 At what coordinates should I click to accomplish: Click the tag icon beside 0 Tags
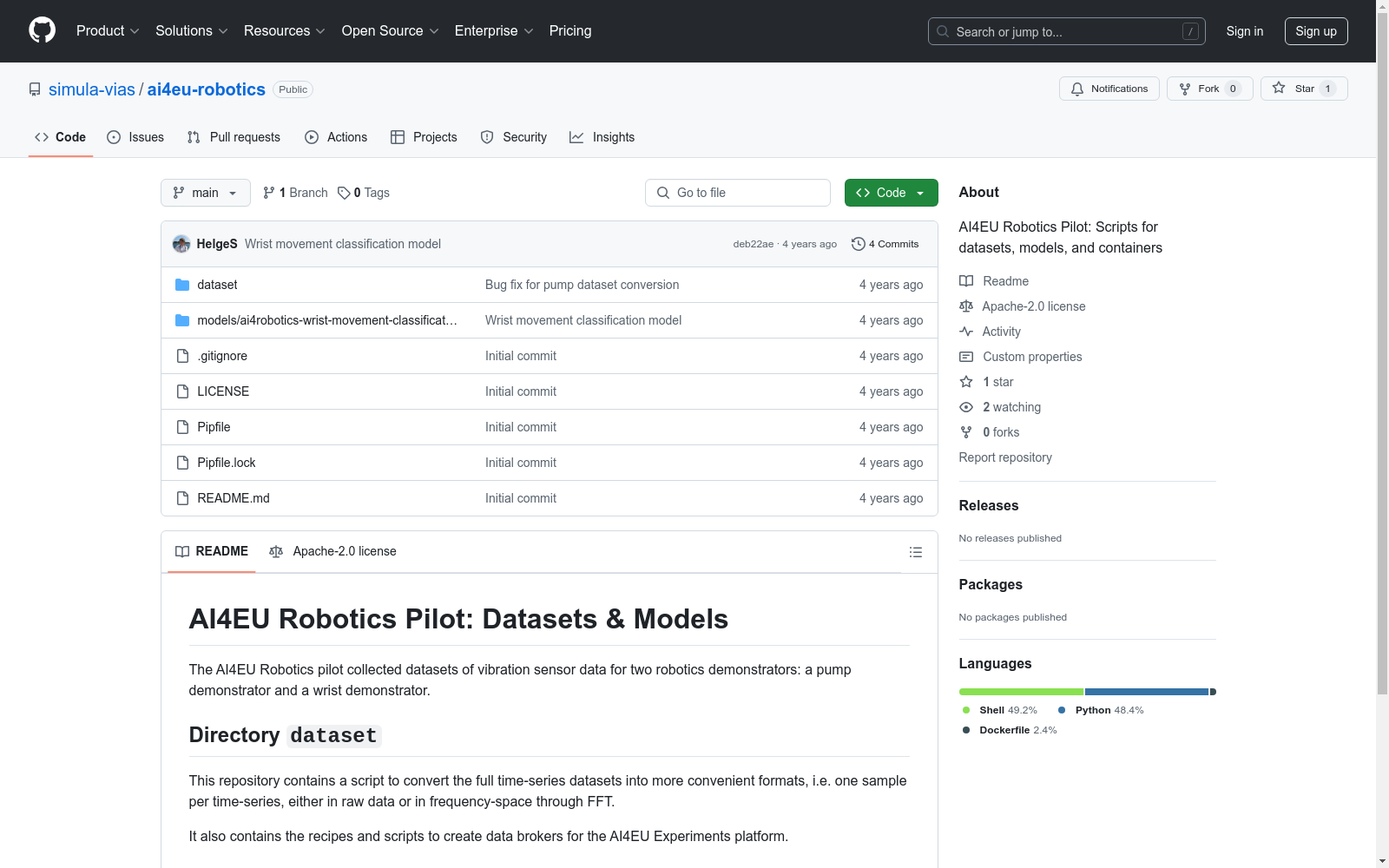(x=344, y=193)
